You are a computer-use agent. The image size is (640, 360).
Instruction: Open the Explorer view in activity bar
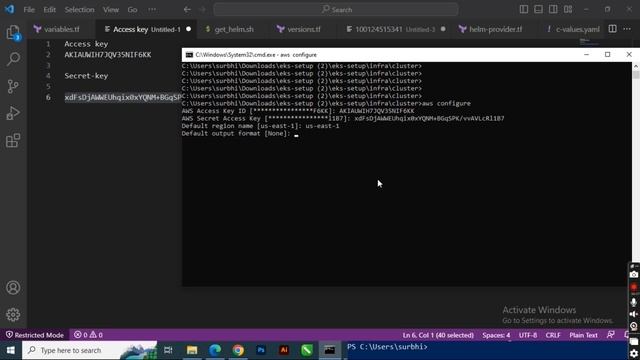coord(13,32)
